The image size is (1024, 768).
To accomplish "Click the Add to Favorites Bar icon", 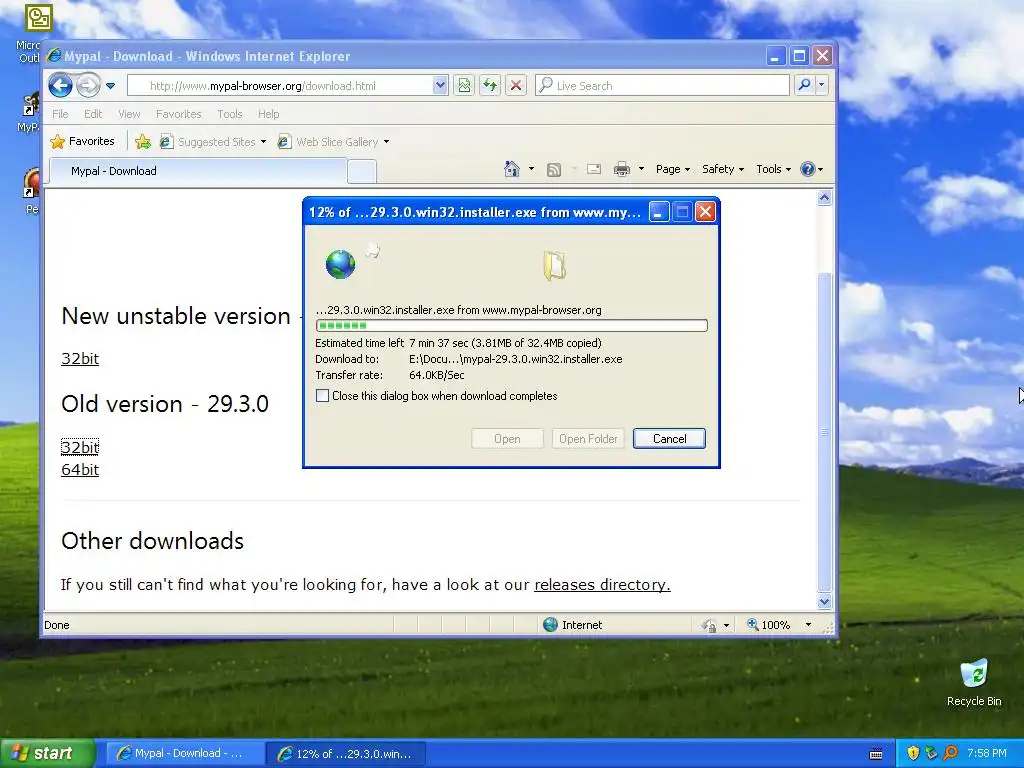I will coord(143,141).
